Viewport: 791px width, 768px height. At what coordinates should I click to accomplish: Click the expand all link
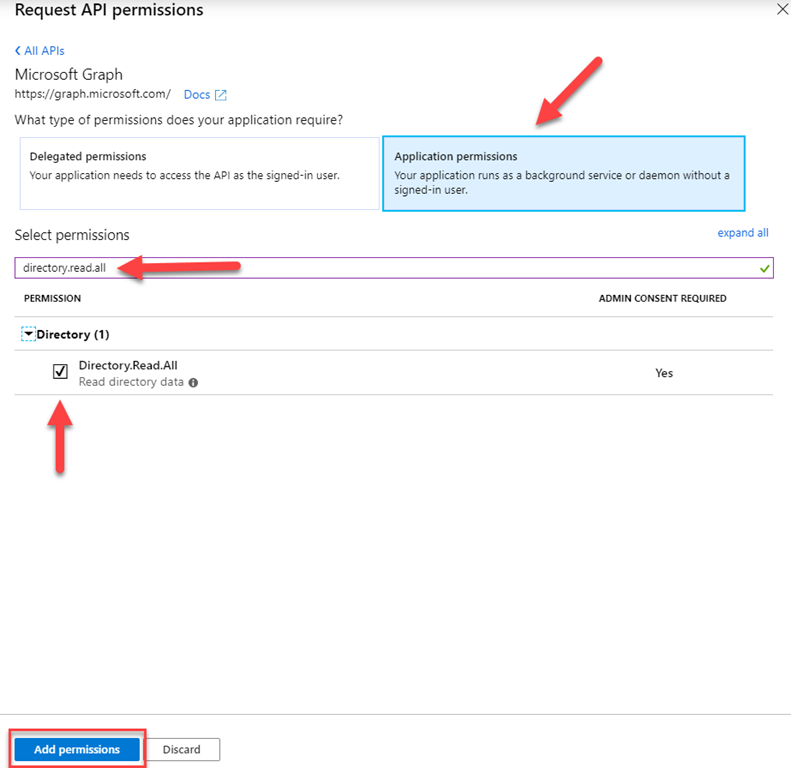(742, 233)
